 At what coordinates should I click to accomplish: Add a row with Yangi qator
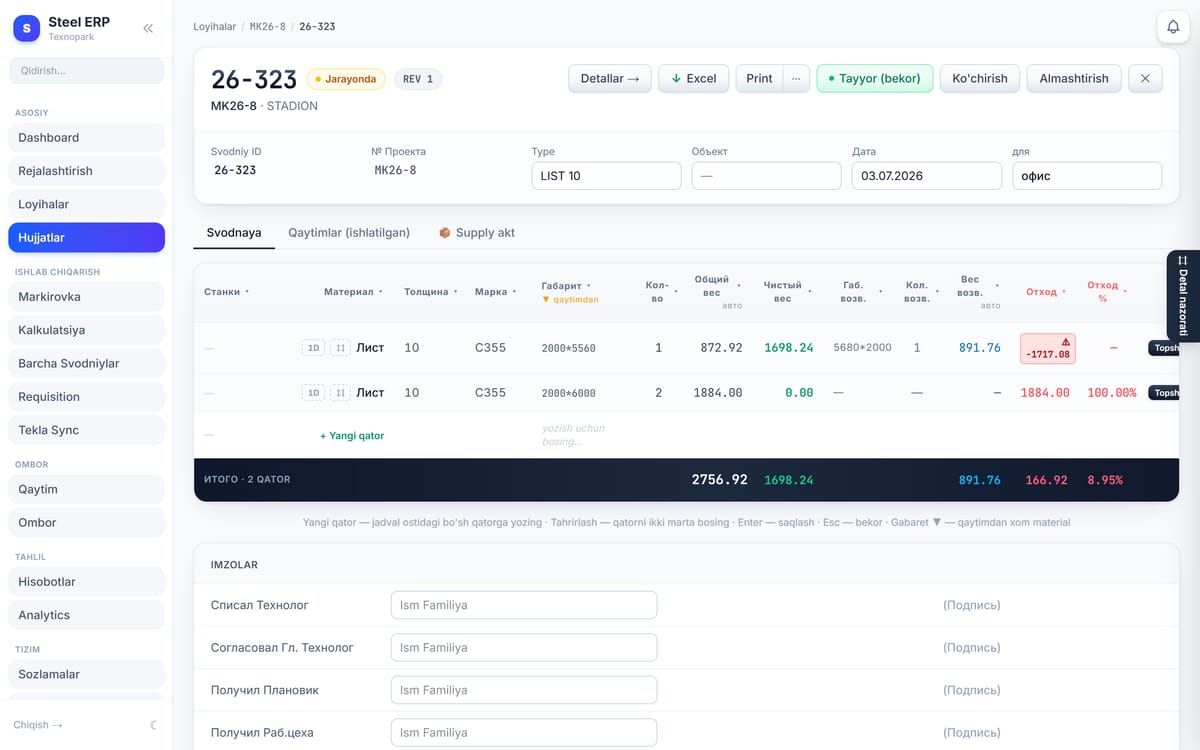(x=352, y=436)
